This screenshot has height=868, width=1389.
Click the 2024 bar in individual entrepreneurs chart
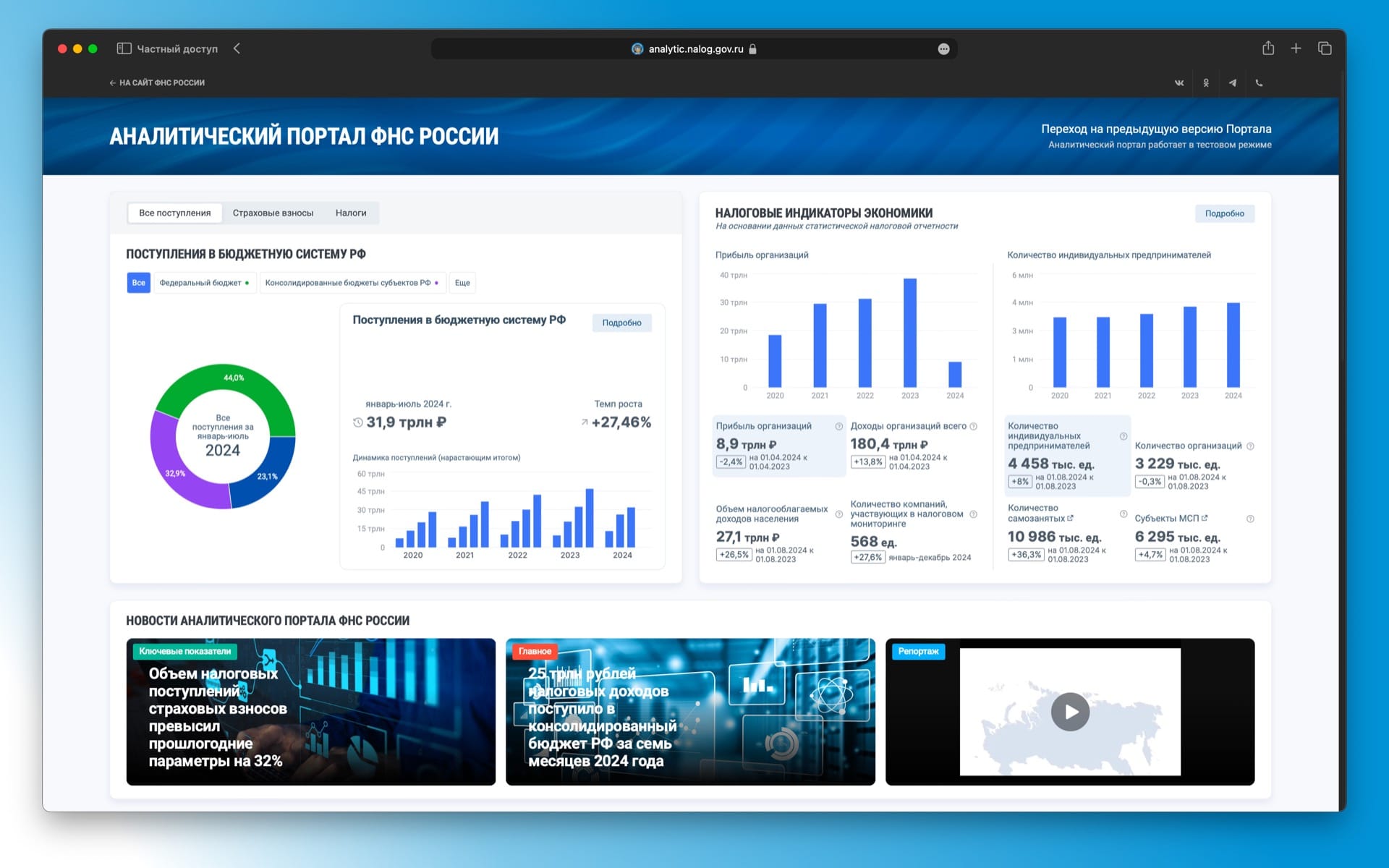pos(1233,345)
